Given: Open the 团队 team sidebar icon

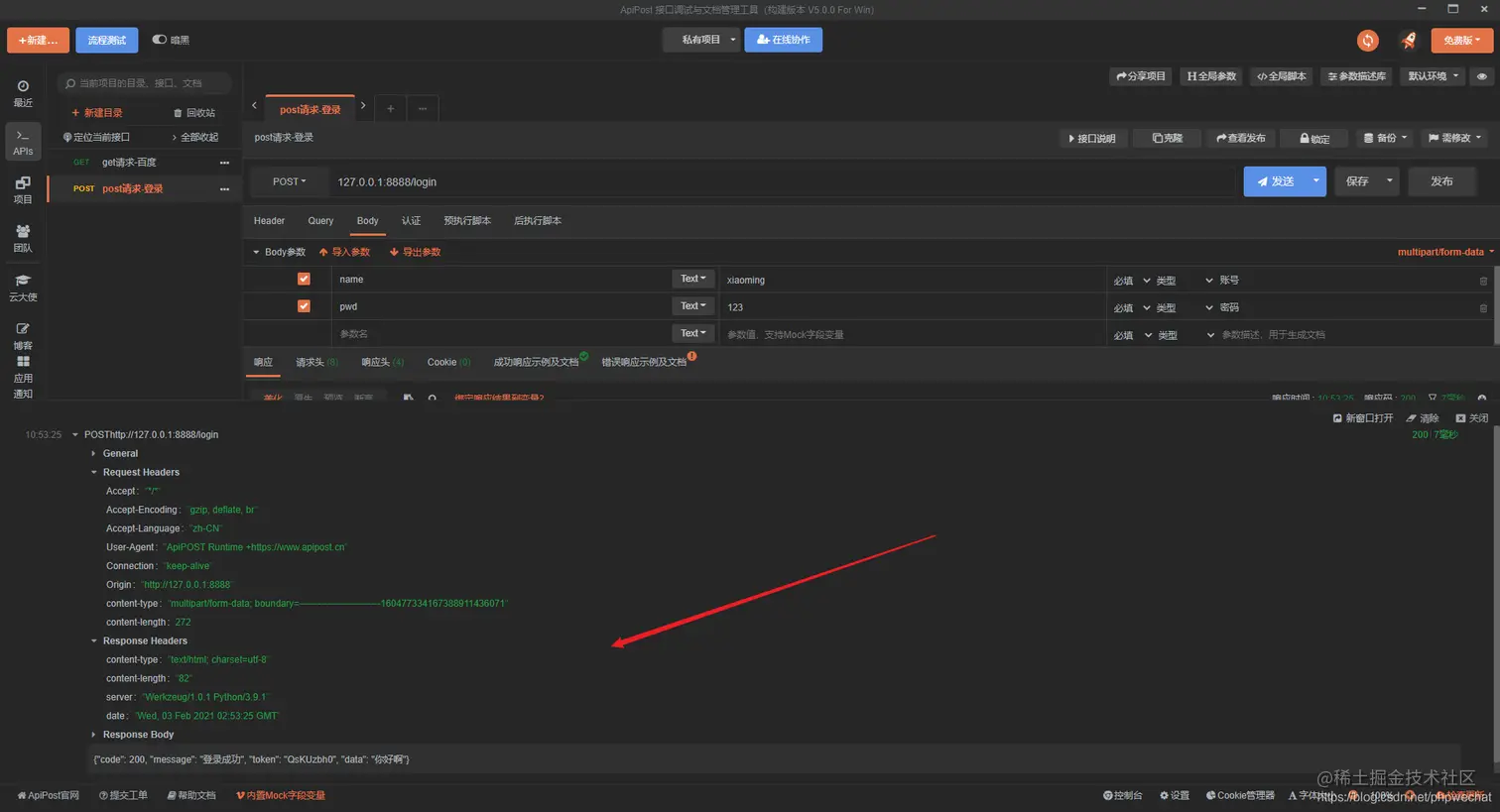Looking at the screenshot, I should tap(23, 239).
